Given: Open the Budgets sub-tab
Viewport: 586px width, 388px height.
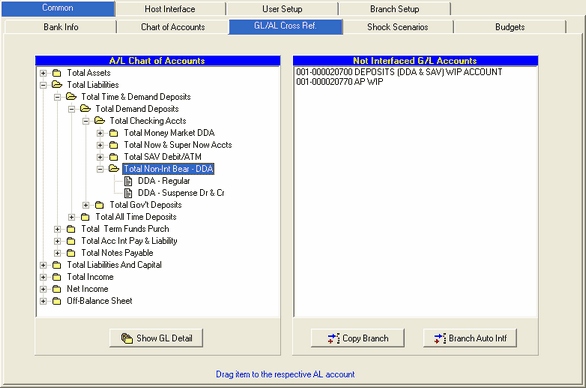Looking at the screenshot, I should tap(510, 27).
